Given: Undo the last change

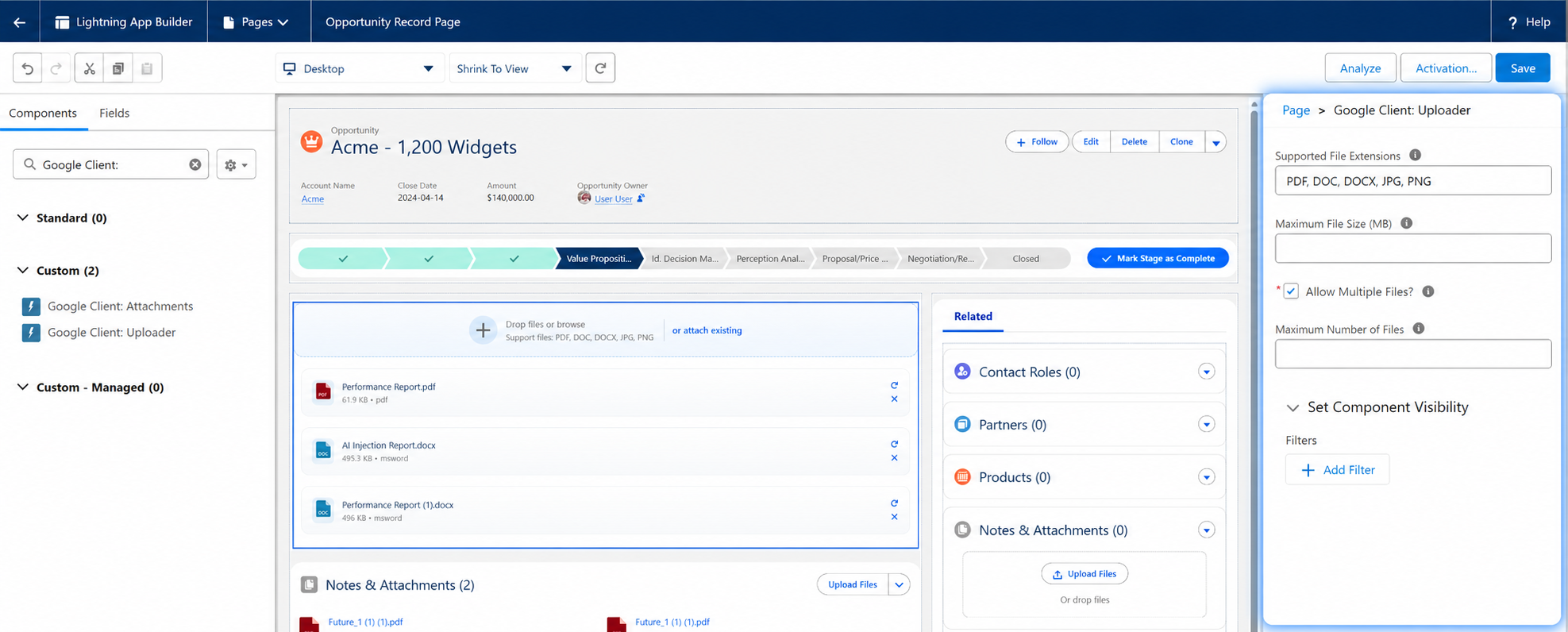Looking at the screenshot, I should click(x=28, y=68).
